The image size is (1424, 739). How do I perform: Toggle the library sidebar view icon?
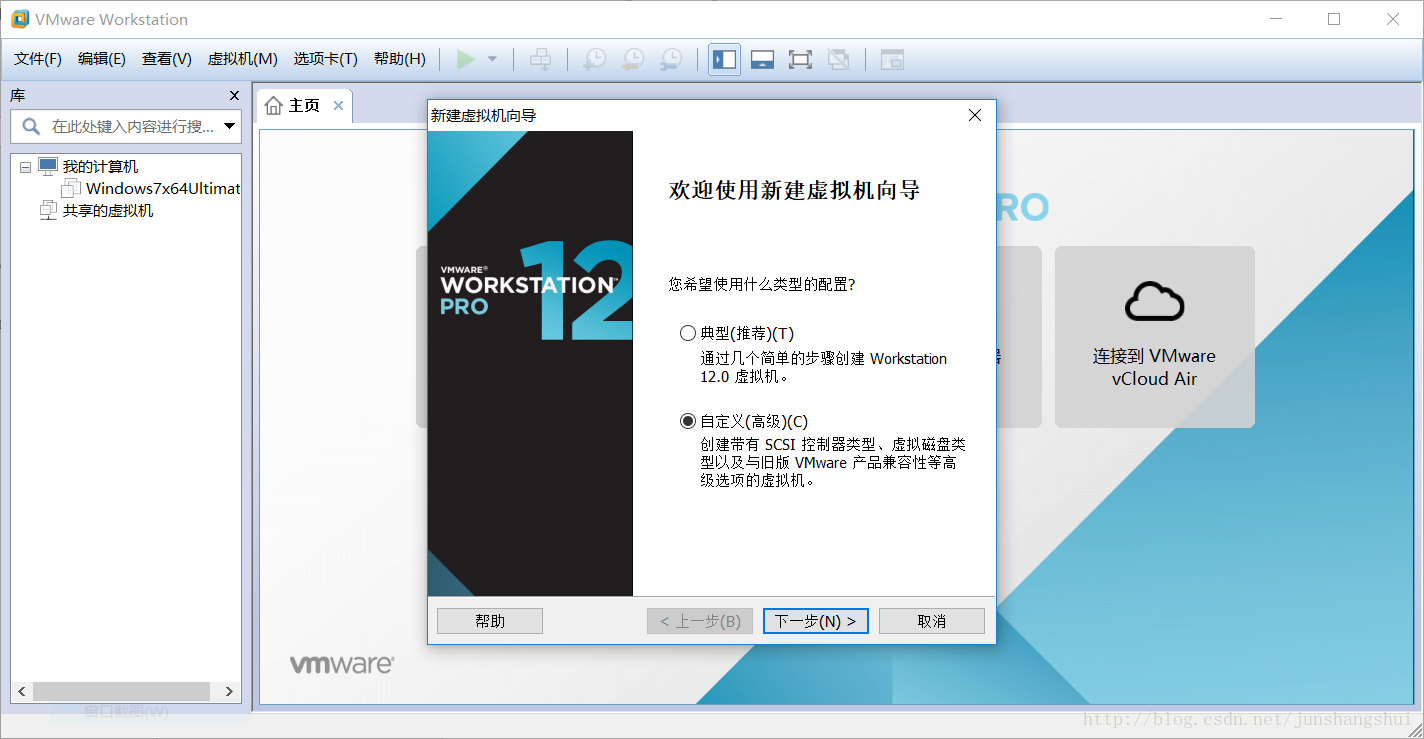click(724, 60)
